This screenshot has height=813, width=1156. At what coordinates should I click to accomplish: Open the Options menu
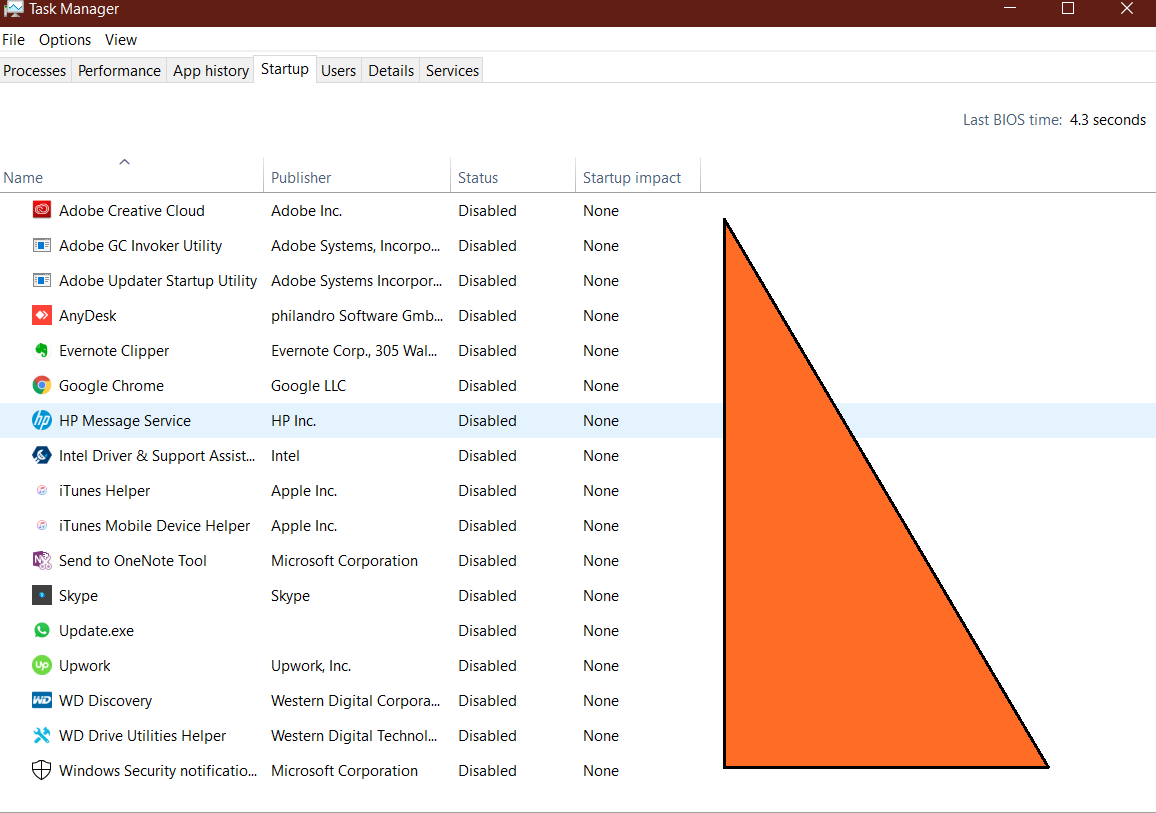click(65, 40)
